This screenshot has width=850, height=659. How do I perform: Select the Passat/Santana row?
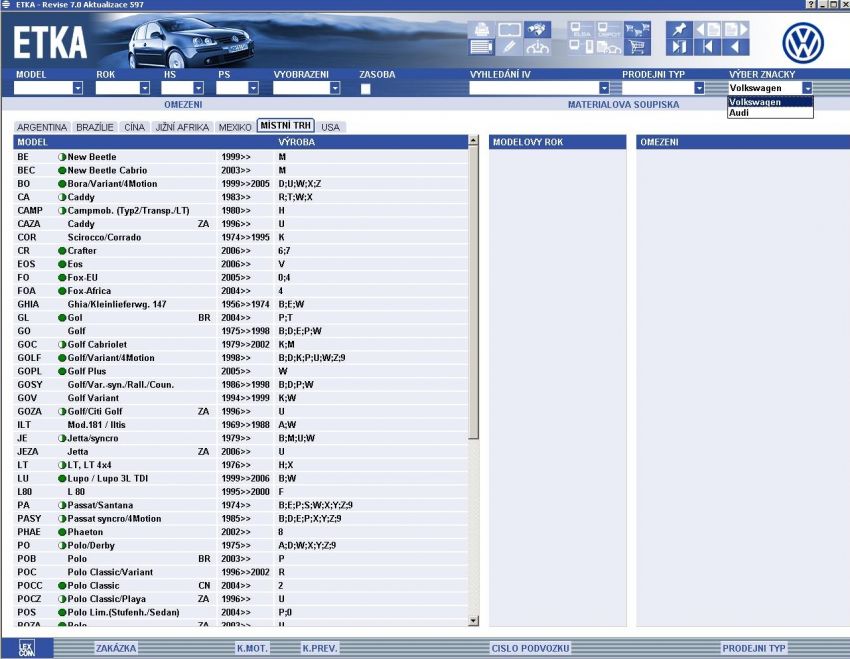point(241,505)
